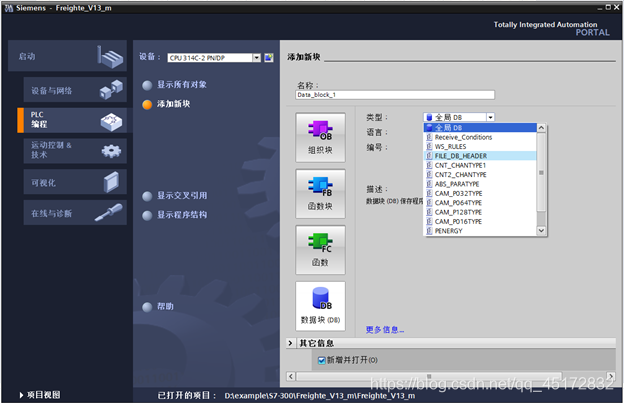Choose WS_RULES in the type list
The width and height of the screenshot is (624, 403).
480,146
